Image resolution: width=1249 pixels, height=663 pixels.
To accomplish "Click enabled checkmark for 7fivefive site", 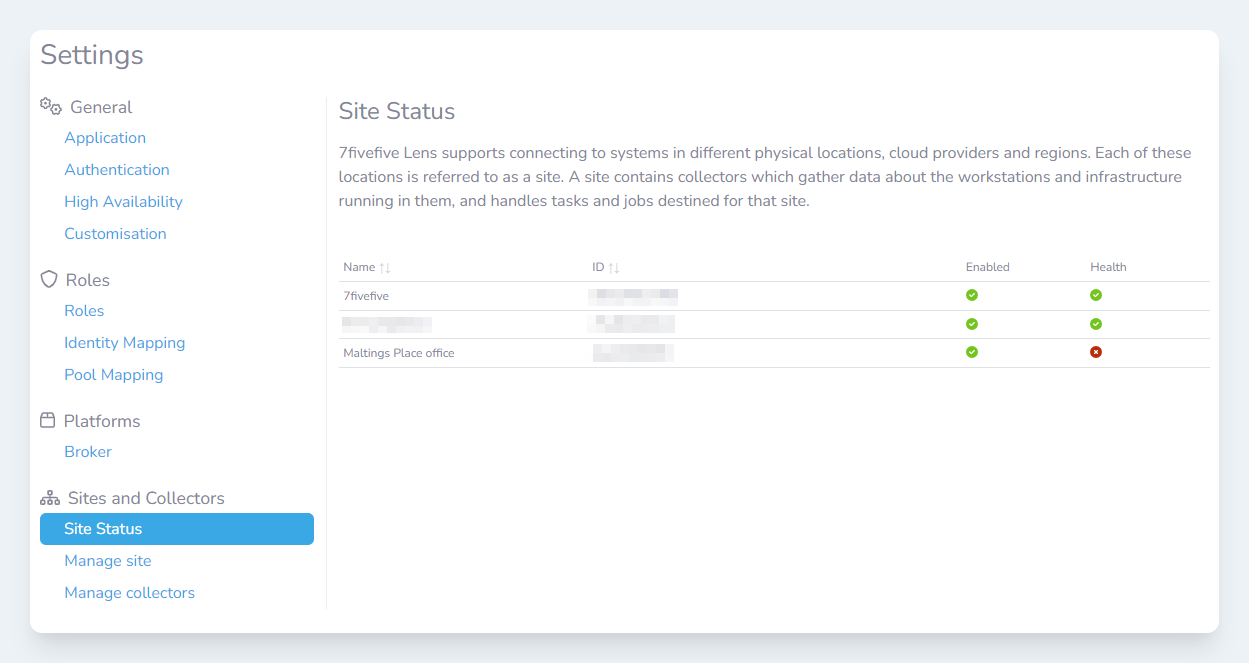I will click(972, 295).
